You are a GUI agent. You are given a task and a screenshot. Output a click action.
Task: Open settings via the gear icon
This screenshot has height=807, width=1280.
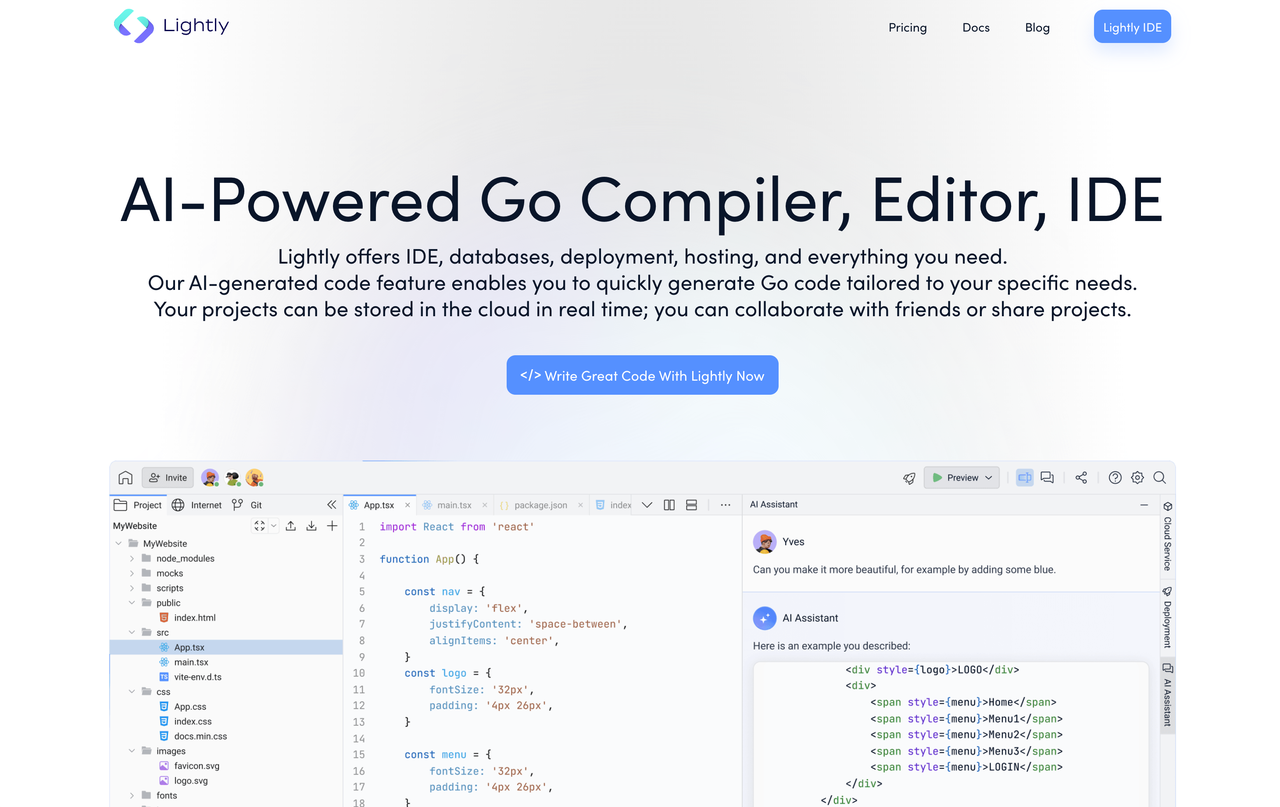[x=1137, y=478]
